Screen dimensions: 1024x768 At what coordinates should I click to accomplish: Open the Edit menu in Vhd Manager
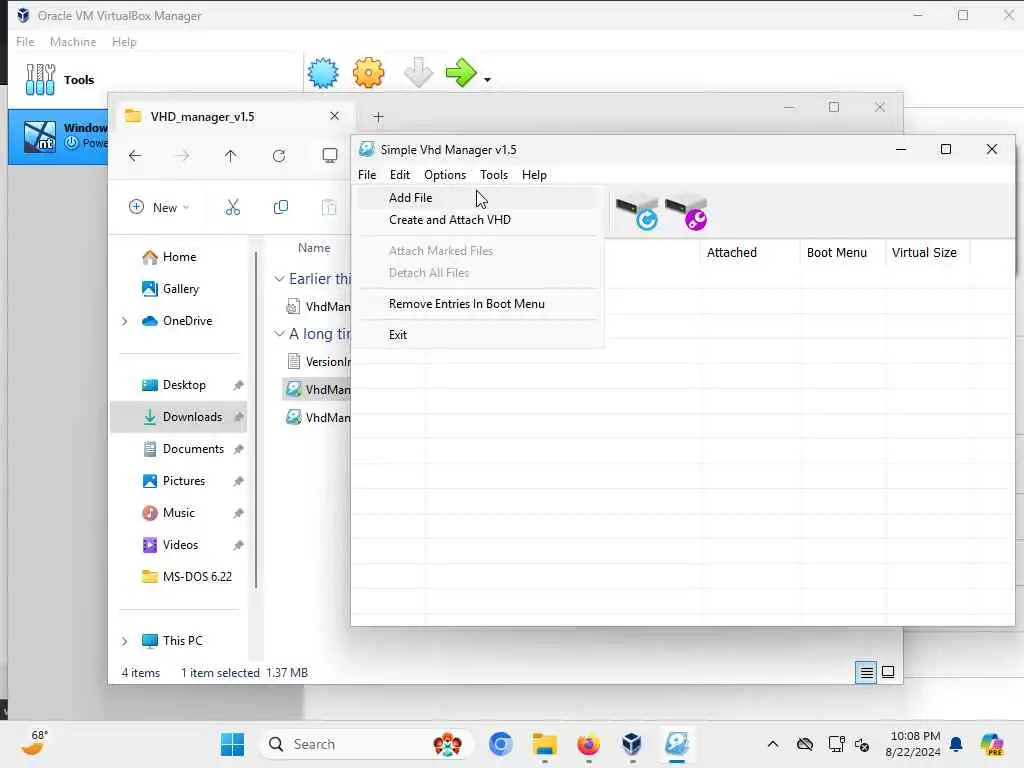coord(400,175)
